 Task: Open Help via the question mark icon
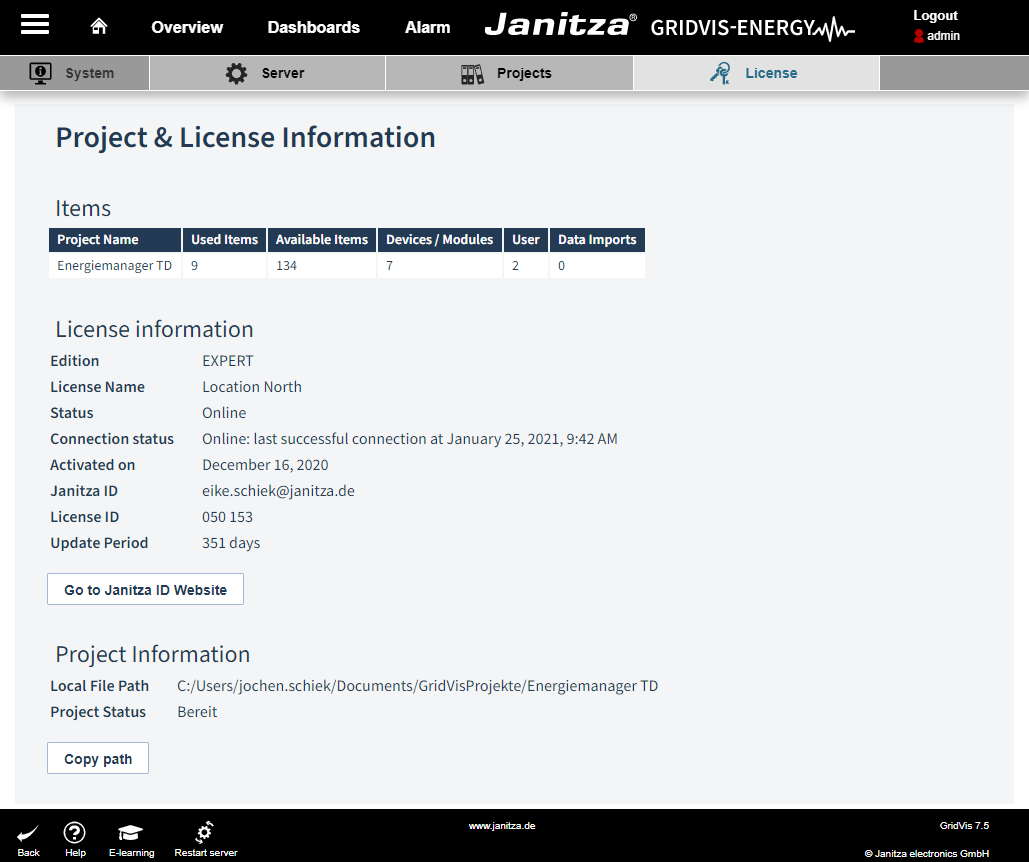pos(75,834)
